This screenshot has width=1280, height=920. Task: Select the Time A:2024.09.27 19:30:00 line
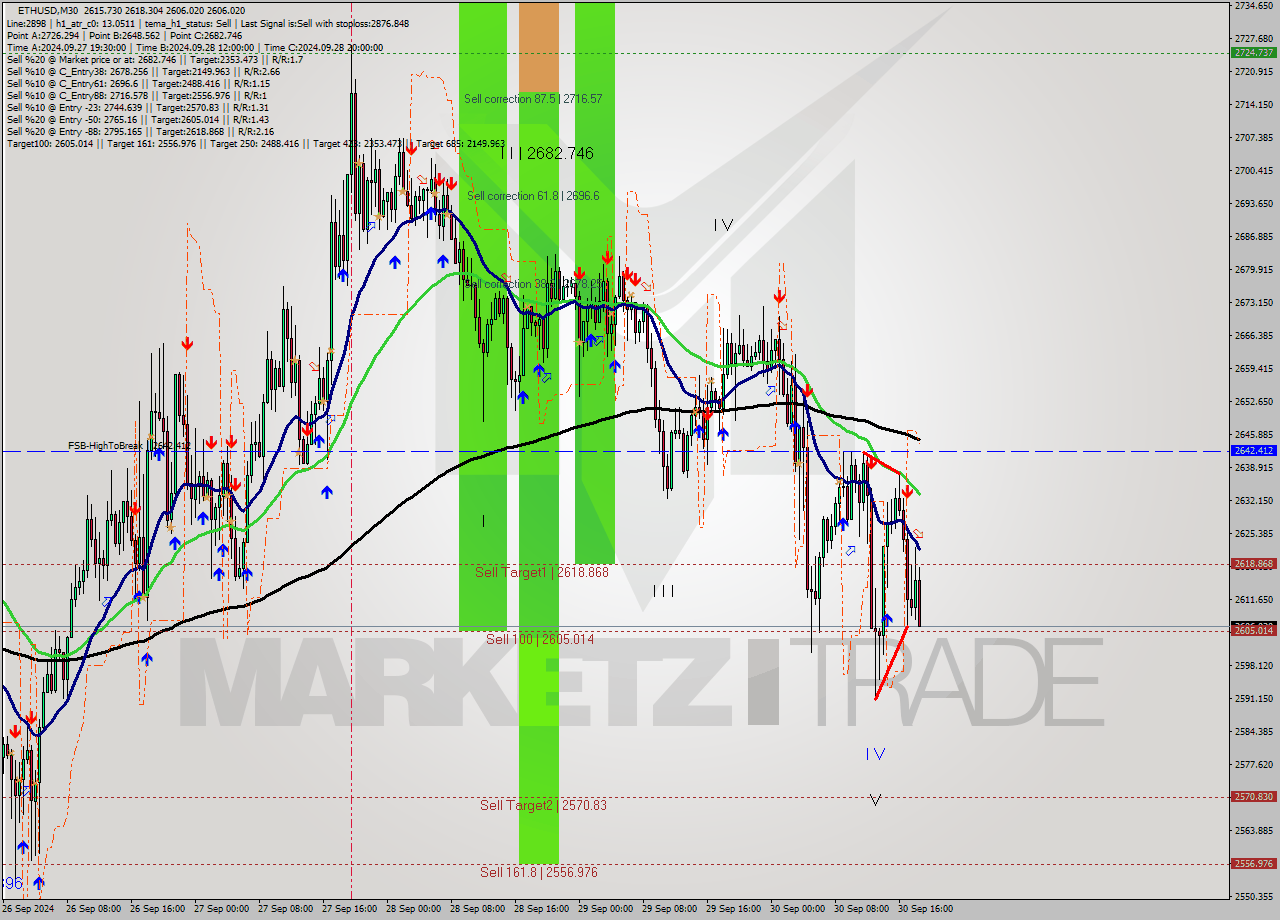point(195,47)
